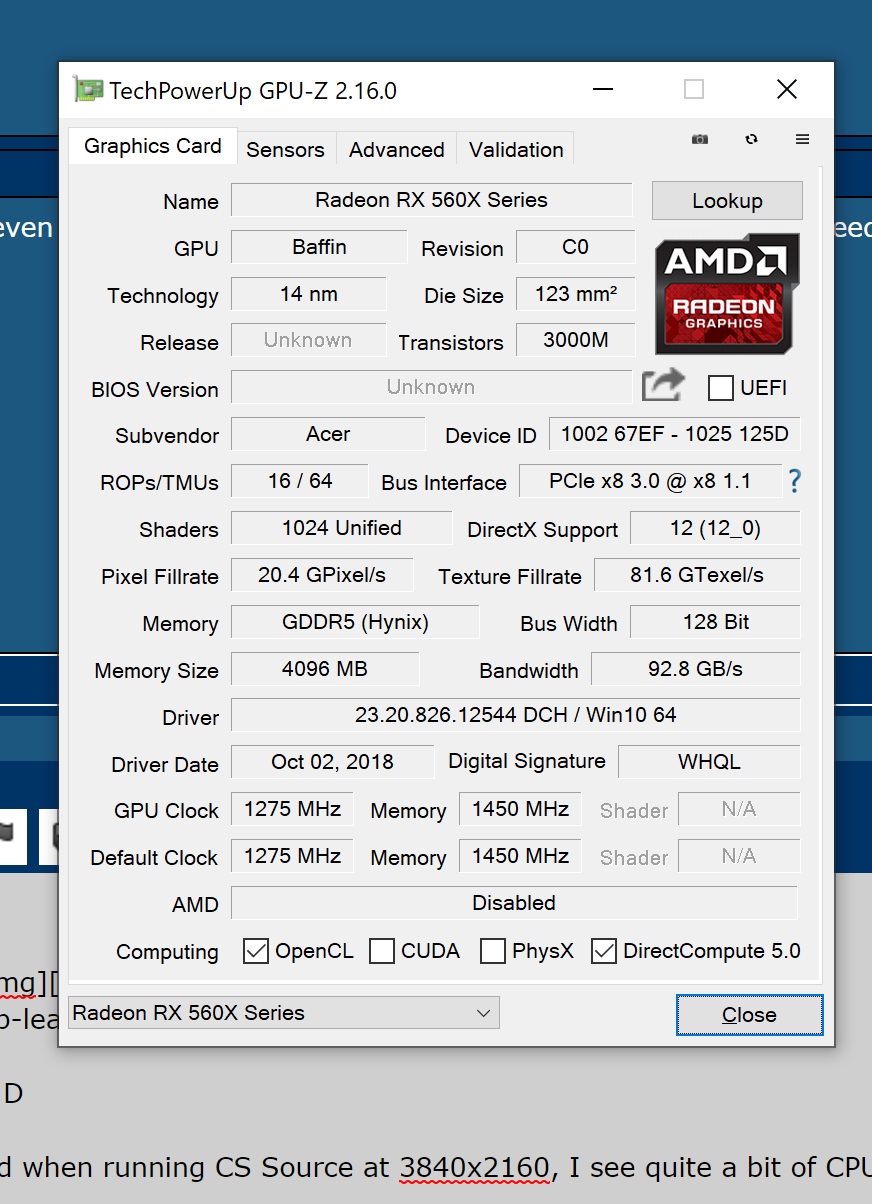
Task: Click the Device ID value 1002 67EF - 1025 125D
Action: 675,433
